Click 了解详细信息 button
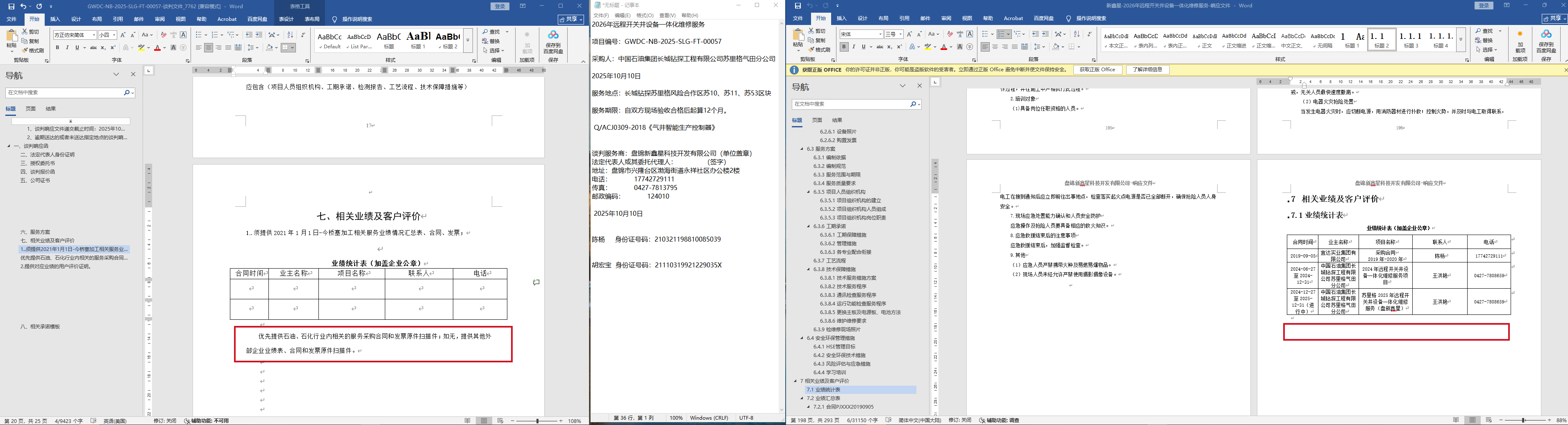This screenshot has height=425, width=1568. [x=1148, y=70]
